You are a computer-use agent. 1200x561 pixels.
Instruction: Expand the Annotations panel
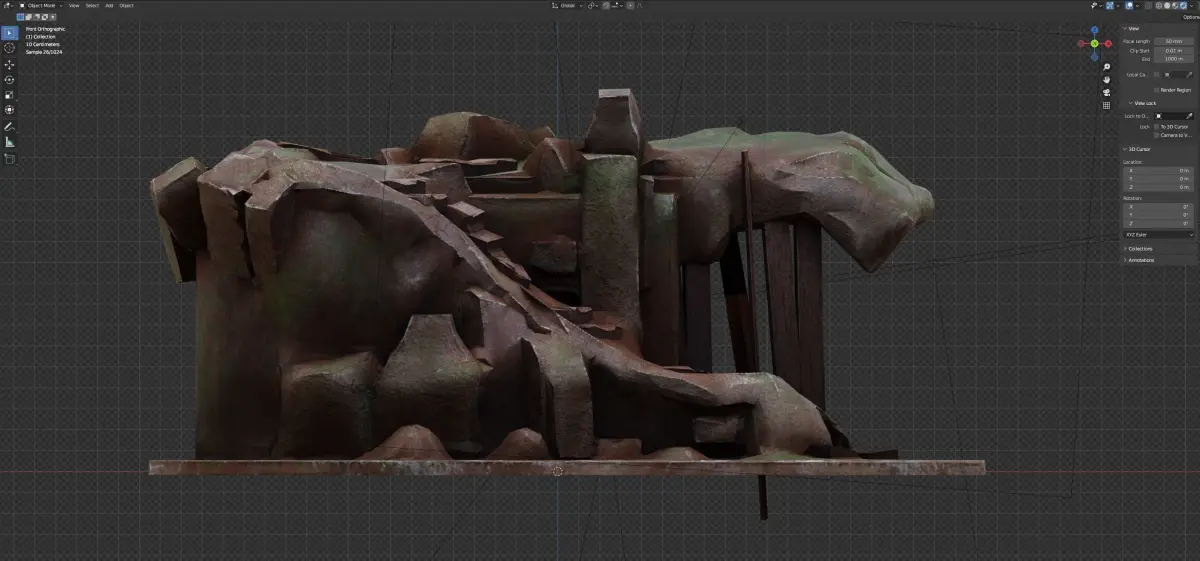tap(1139, 260)
